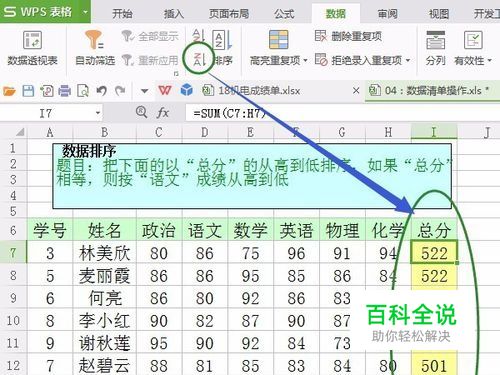Open the 排序 sort dialog

point(222,48)
